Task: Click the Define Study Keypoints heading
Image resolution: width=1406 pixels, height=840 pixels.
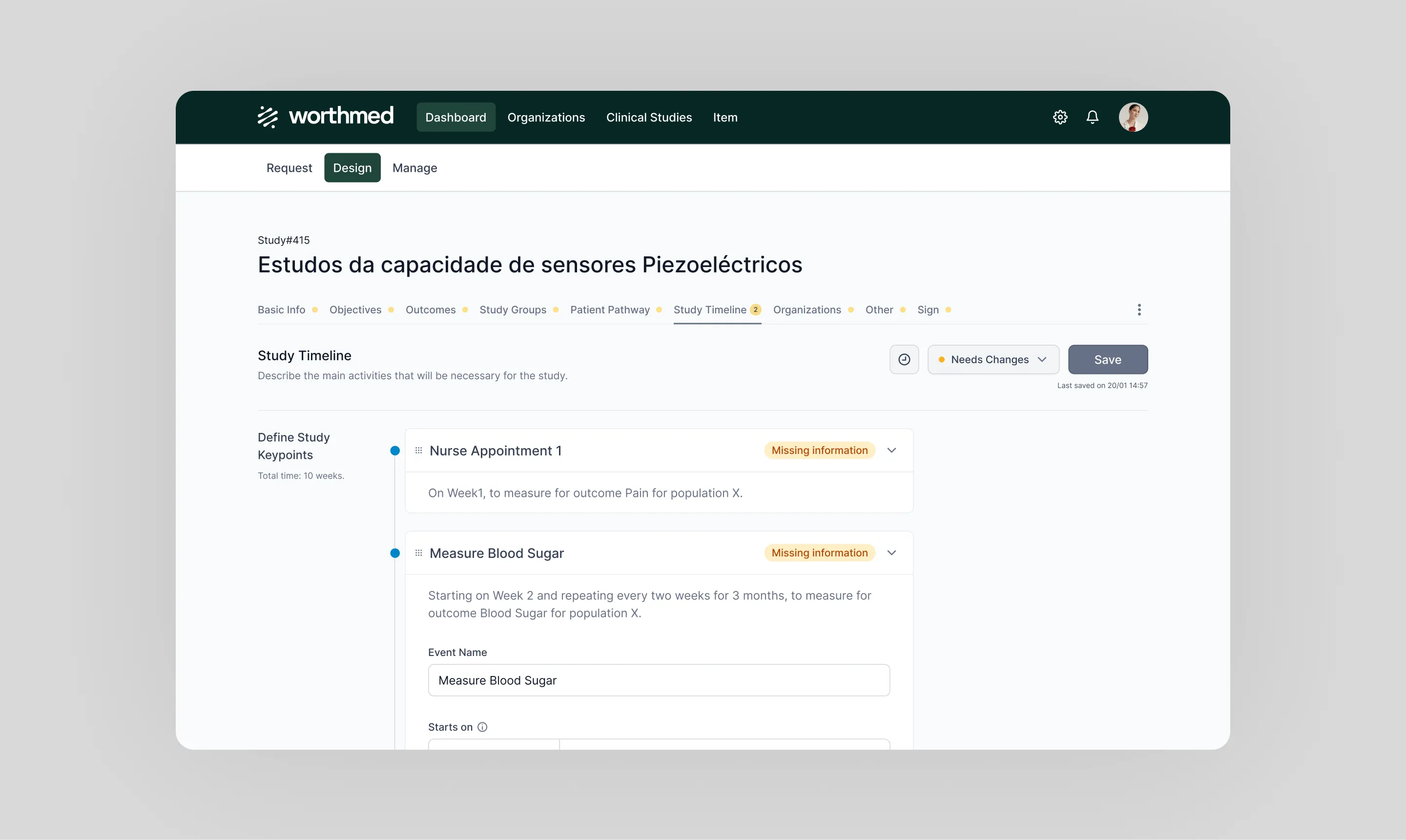Action: (x=294, y=446)
